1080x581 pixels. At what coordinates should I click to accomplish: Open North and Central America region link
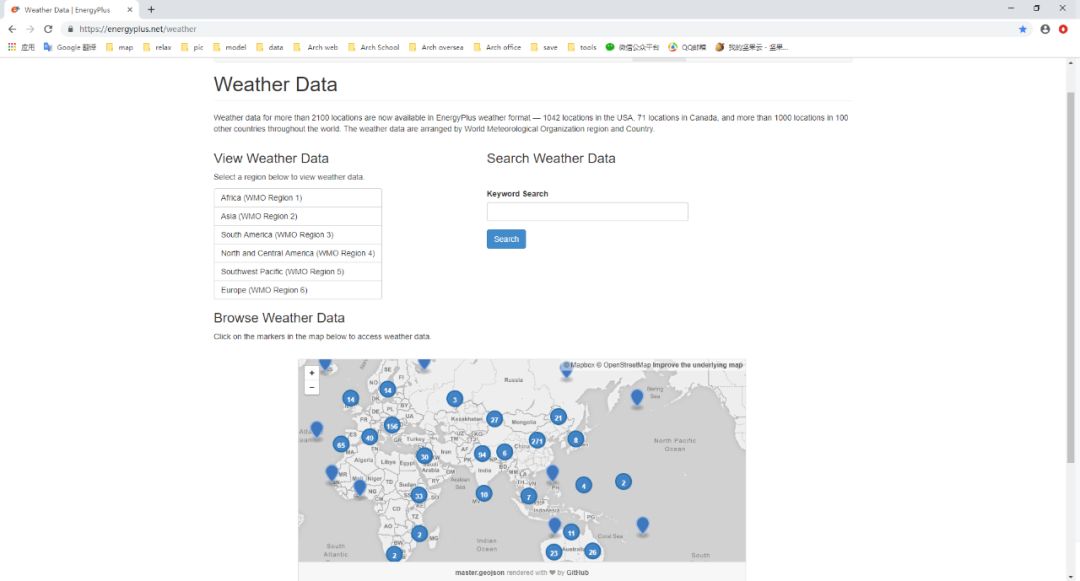click(298, 253)
